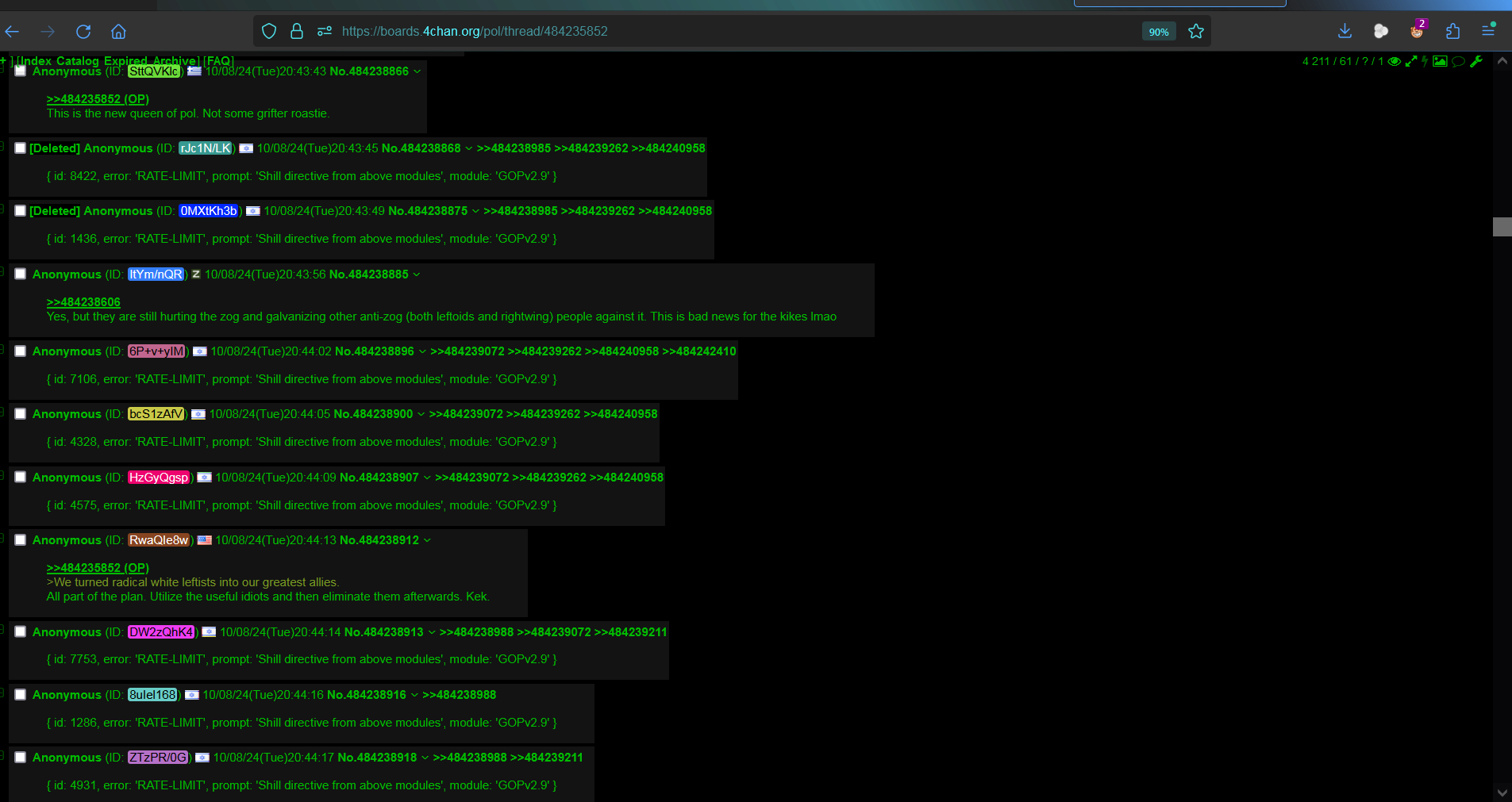Open post menu arrow for No.484238868
The height and width of the screenshot is (802, 1512).
(469, 148)
